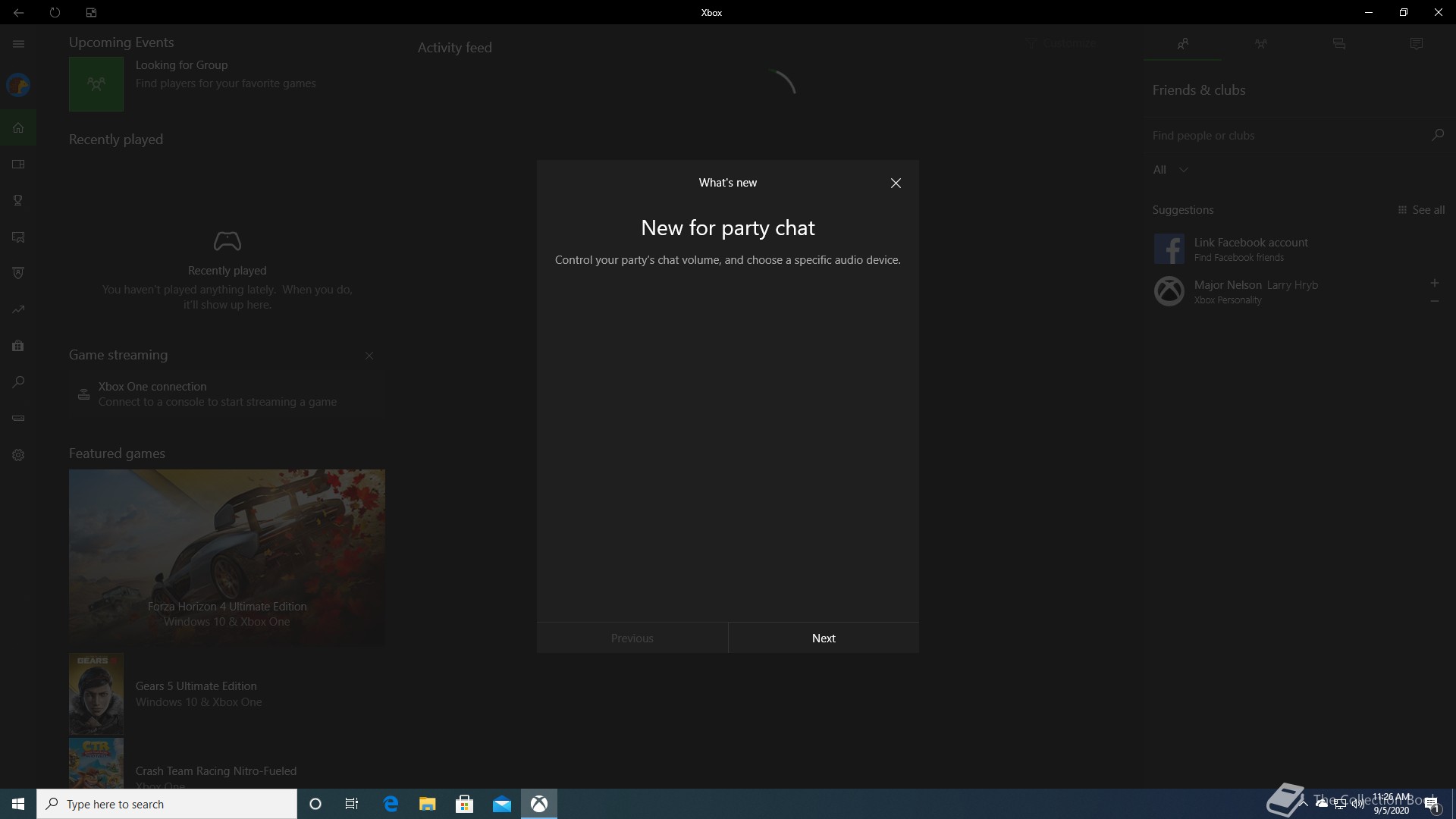Screen dimensions: 1456x819
Task: Open Task View on the taskbar
Action: [x=352, y=804]
